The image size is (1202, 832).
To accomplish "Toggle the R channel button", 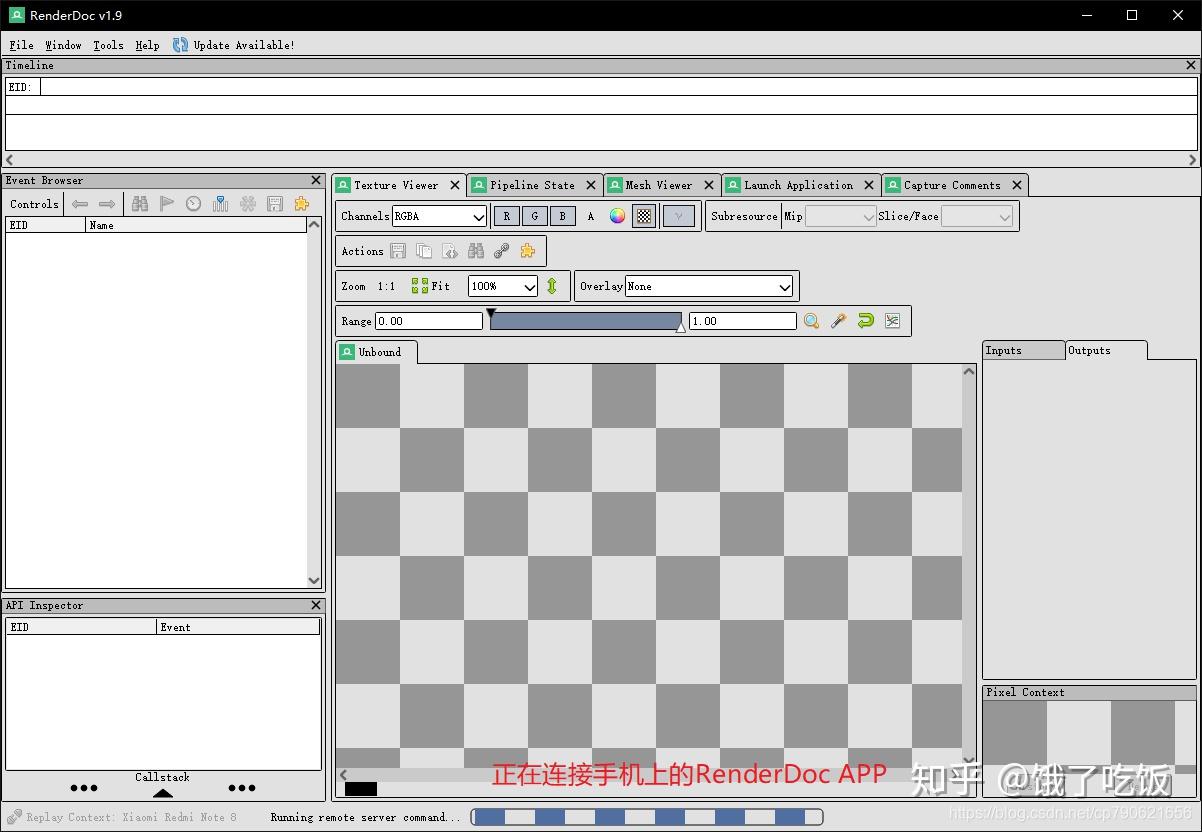I will 507,215.
